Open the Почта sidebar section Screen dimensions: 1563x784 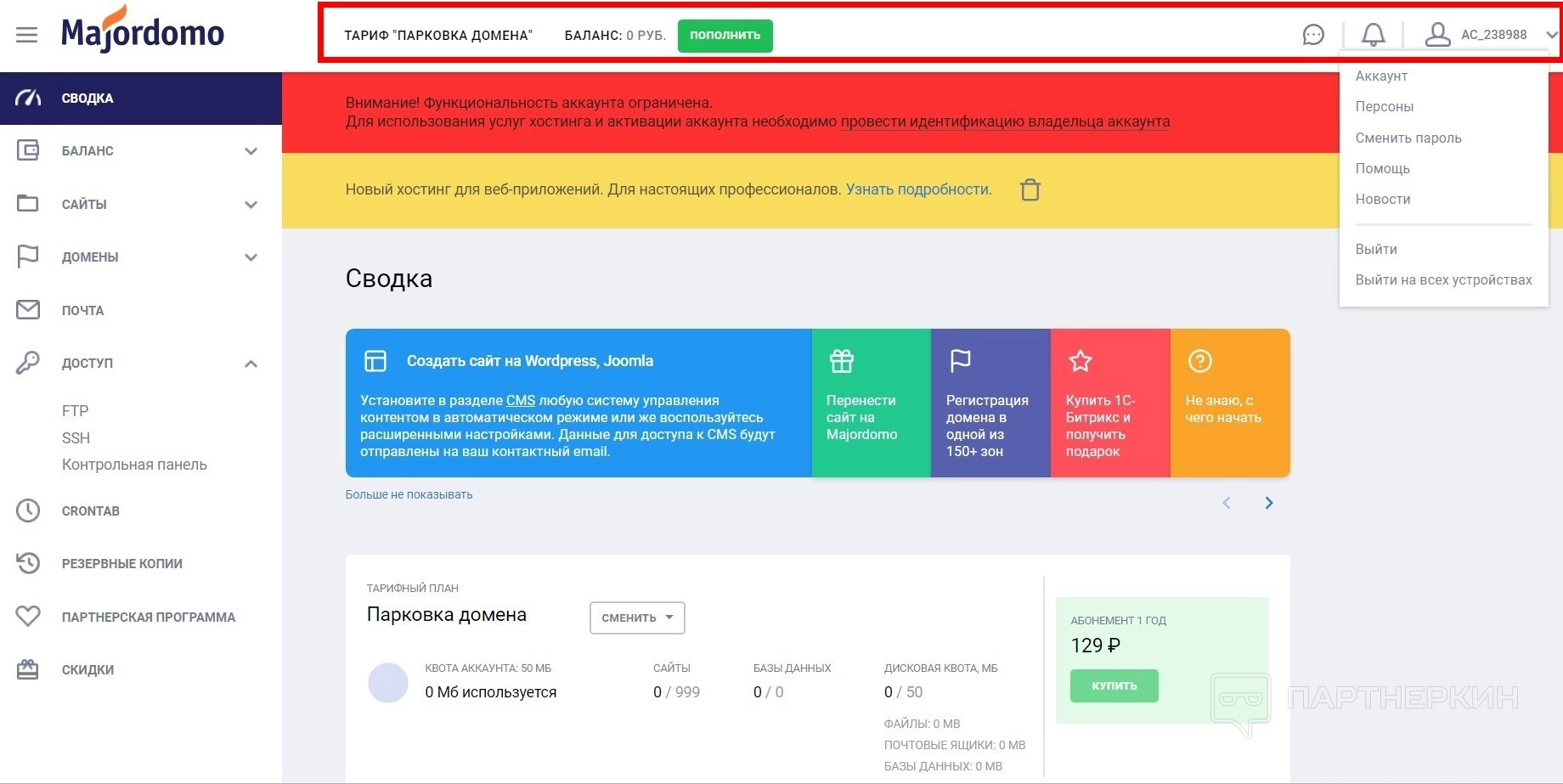pos(141,310)
